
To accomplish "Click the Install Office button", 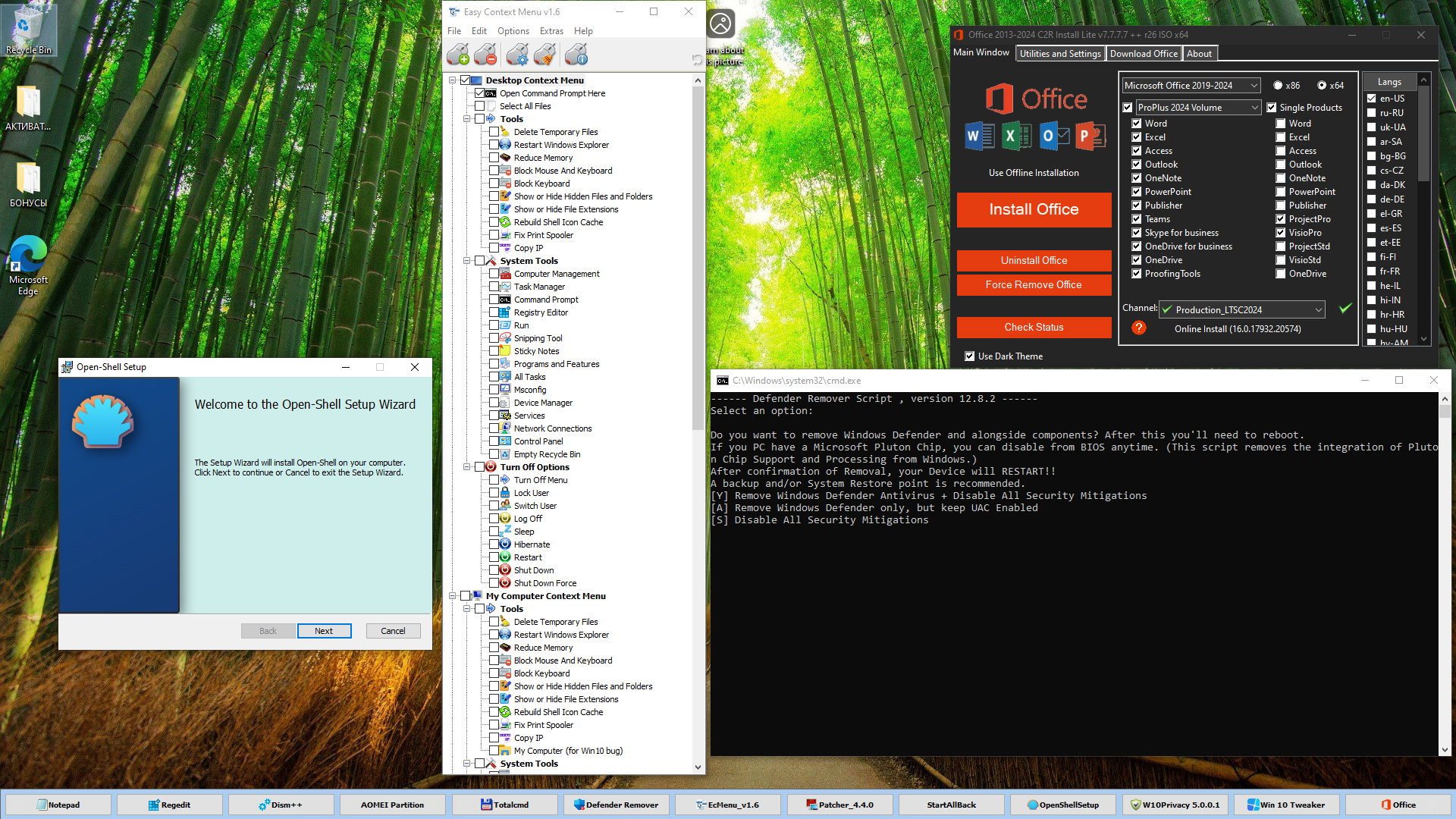I will coord(1034,209).
